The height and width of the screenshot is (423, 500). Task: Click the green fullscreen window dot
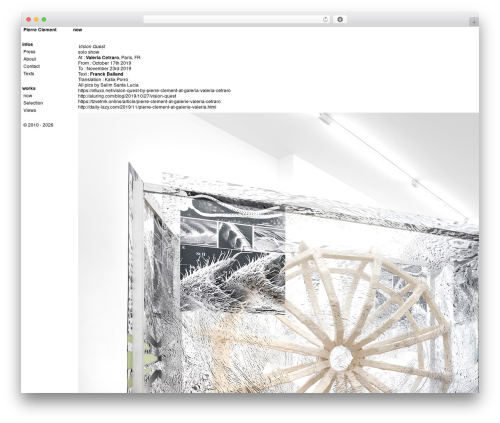(x=44, y=19)
